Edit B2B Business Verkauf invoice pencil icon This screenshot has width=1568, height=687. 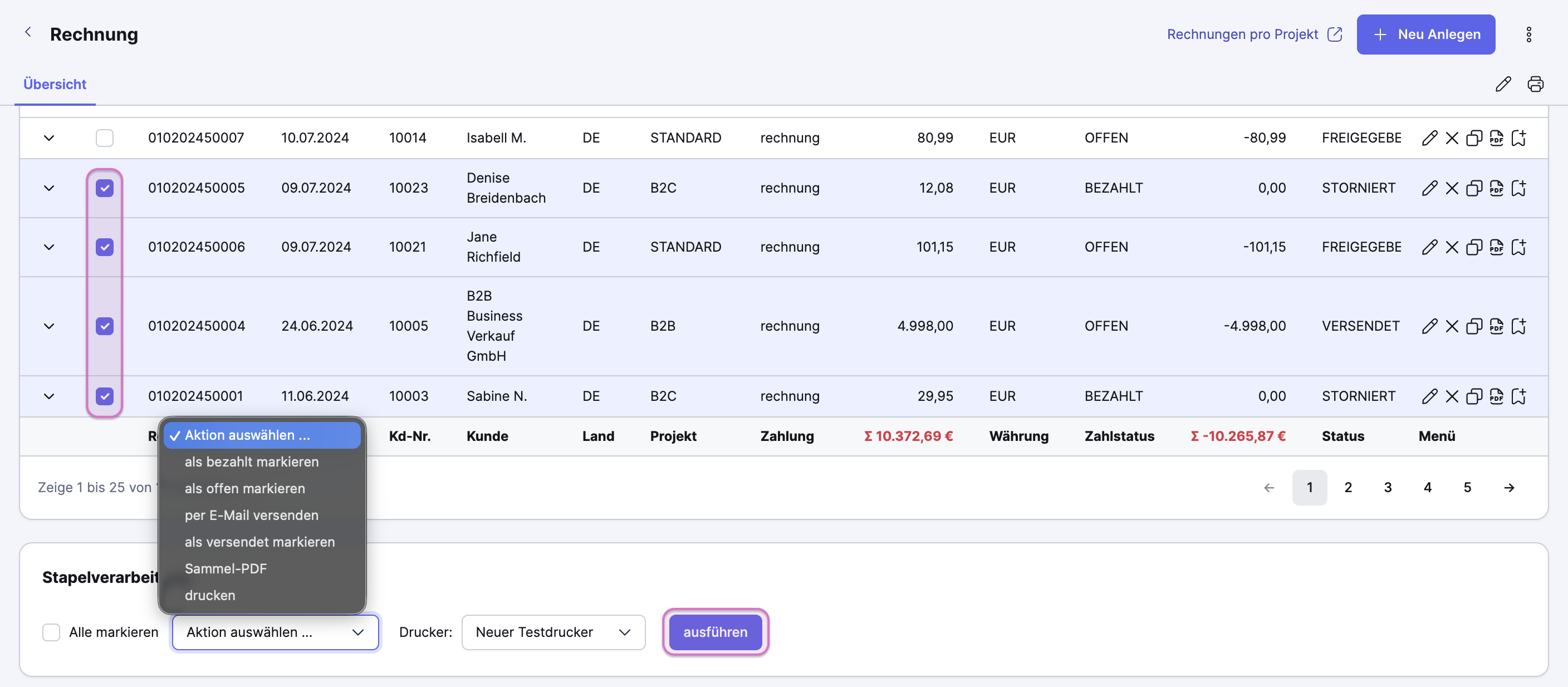(1429, 326)
